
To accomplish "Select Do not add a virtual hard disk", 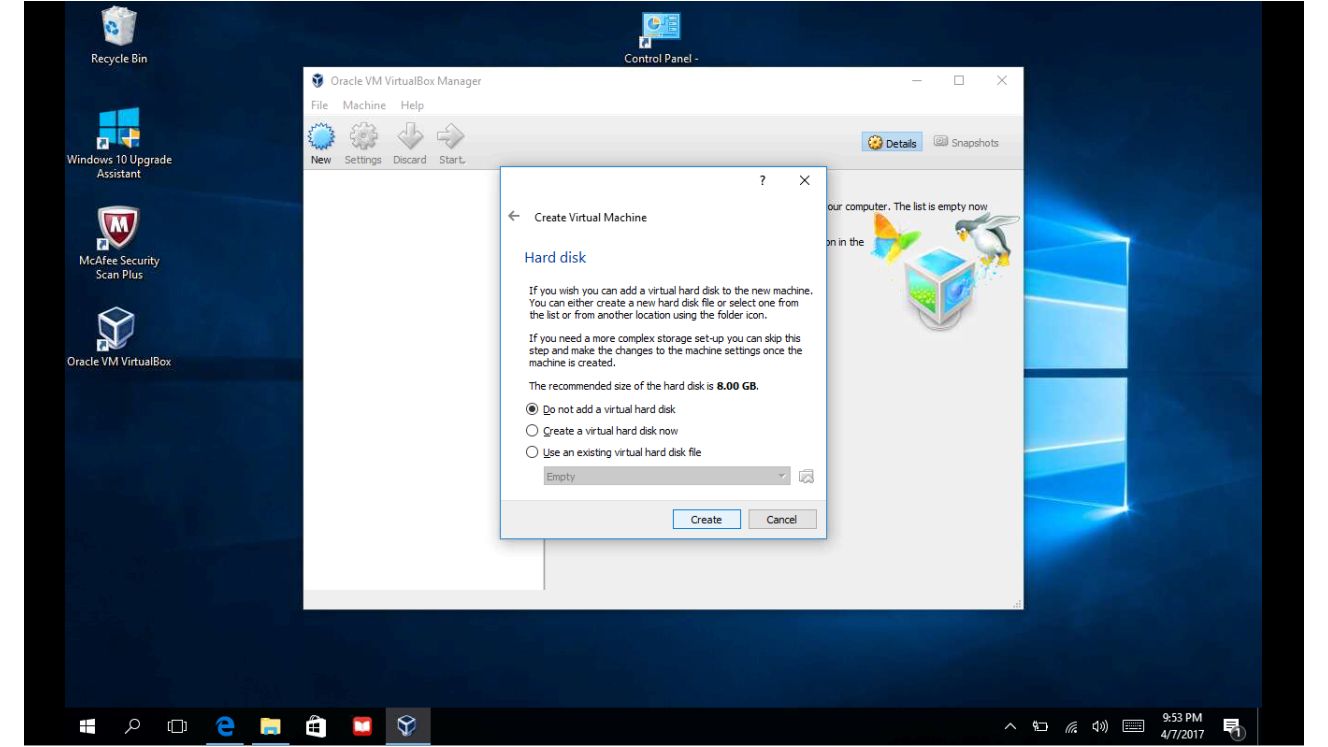I will point(532,409).
